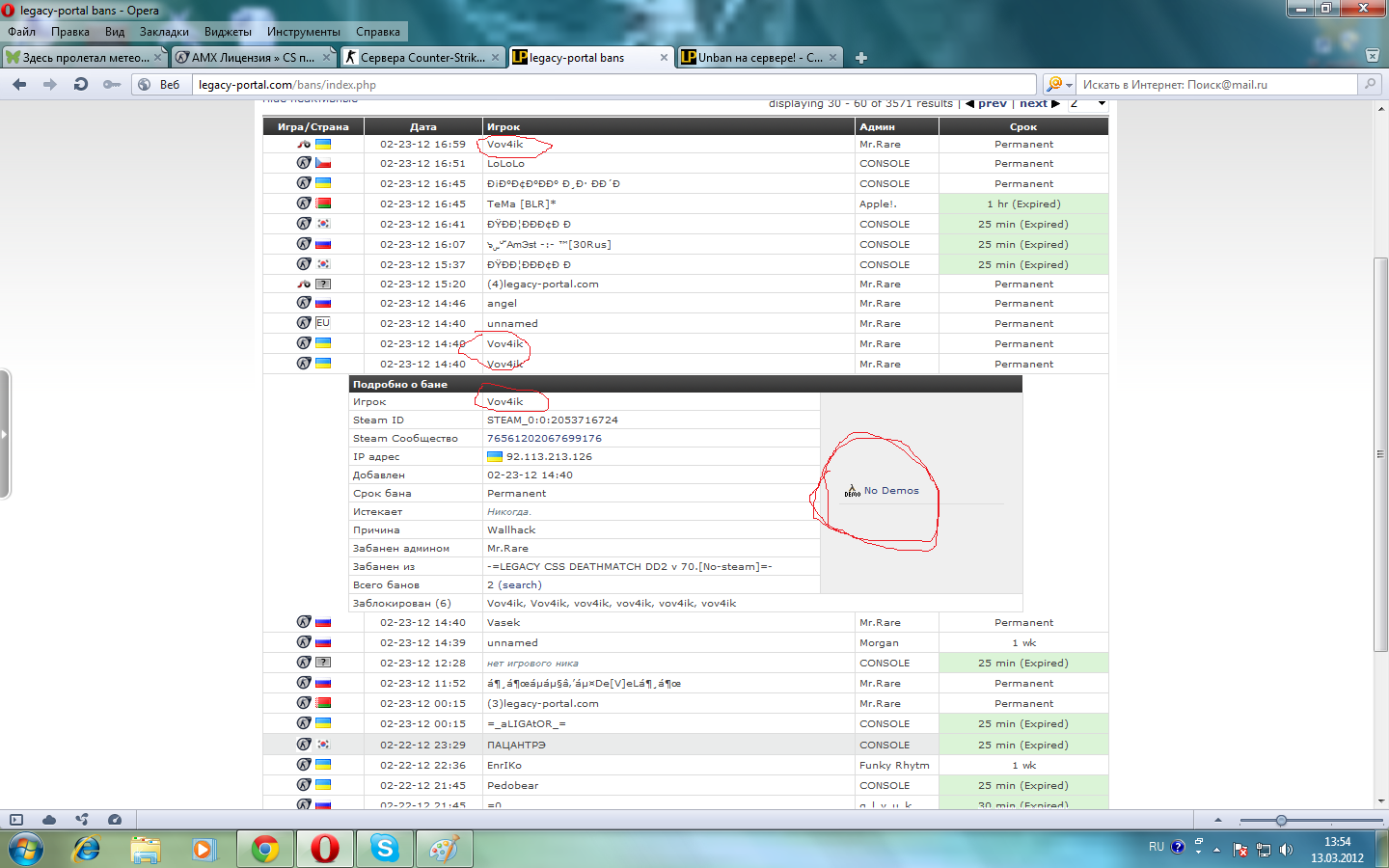Open the Инструменты menu
Screen dimensions: 1389x868
click(x=304, y=32)
